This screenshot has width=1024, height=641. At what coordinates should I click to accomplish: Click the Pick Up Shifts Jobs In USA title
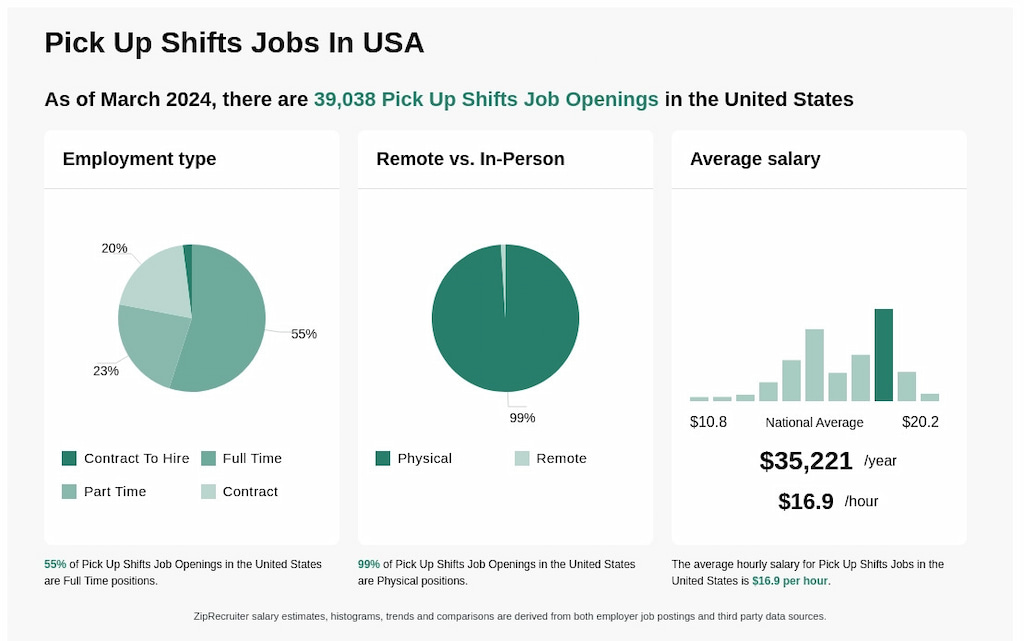[235, 43]
